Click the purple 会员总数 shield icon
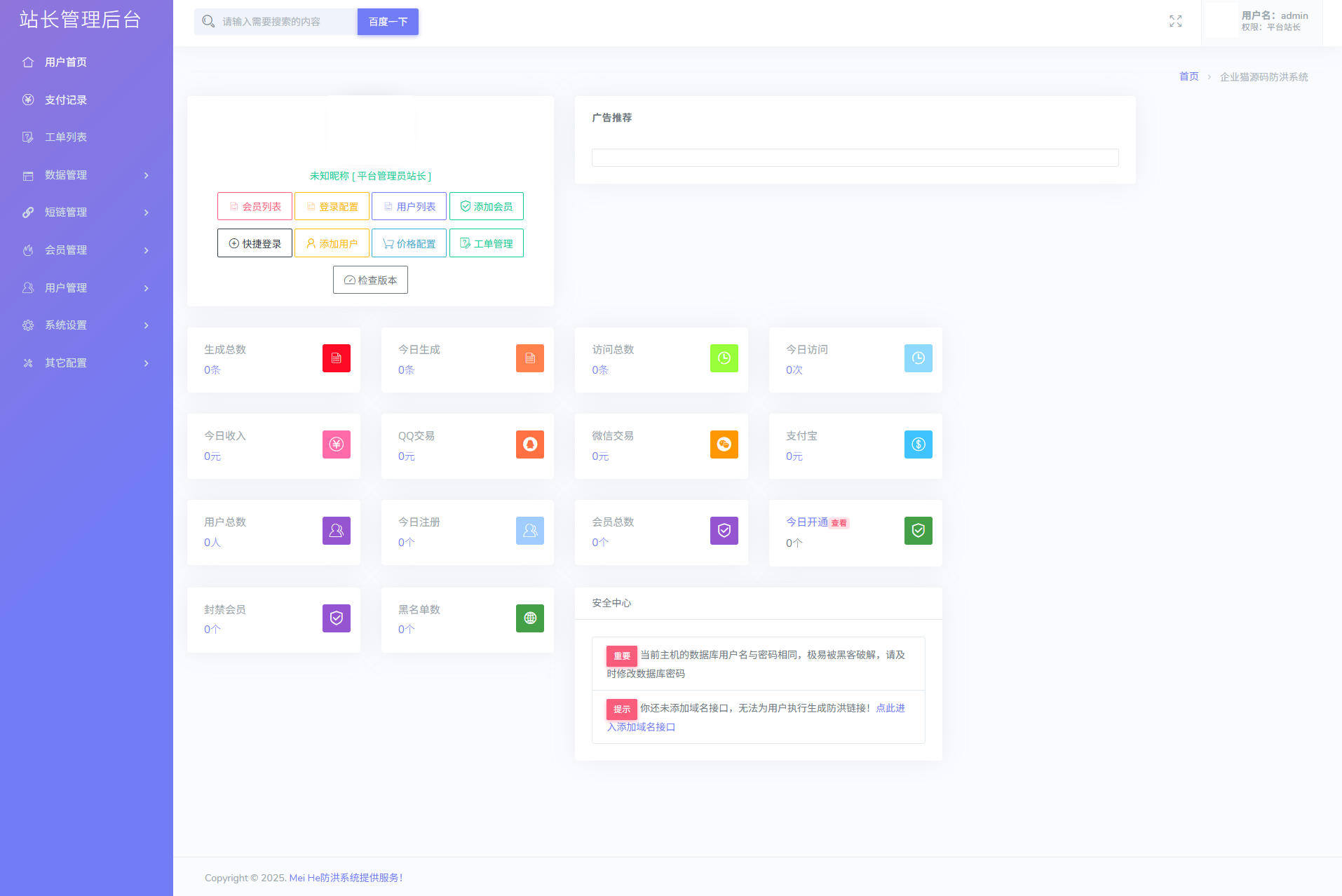The width and height of the screenshot is (1342, 896). click(724, 531)
